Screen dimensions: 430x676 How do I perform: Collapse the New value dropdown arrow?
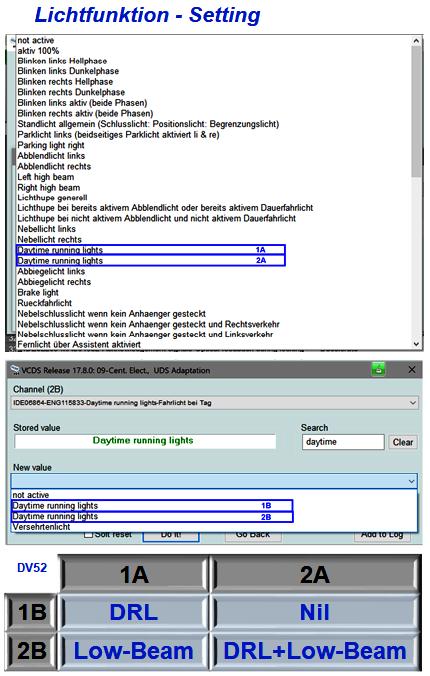(x=412, y=481)
